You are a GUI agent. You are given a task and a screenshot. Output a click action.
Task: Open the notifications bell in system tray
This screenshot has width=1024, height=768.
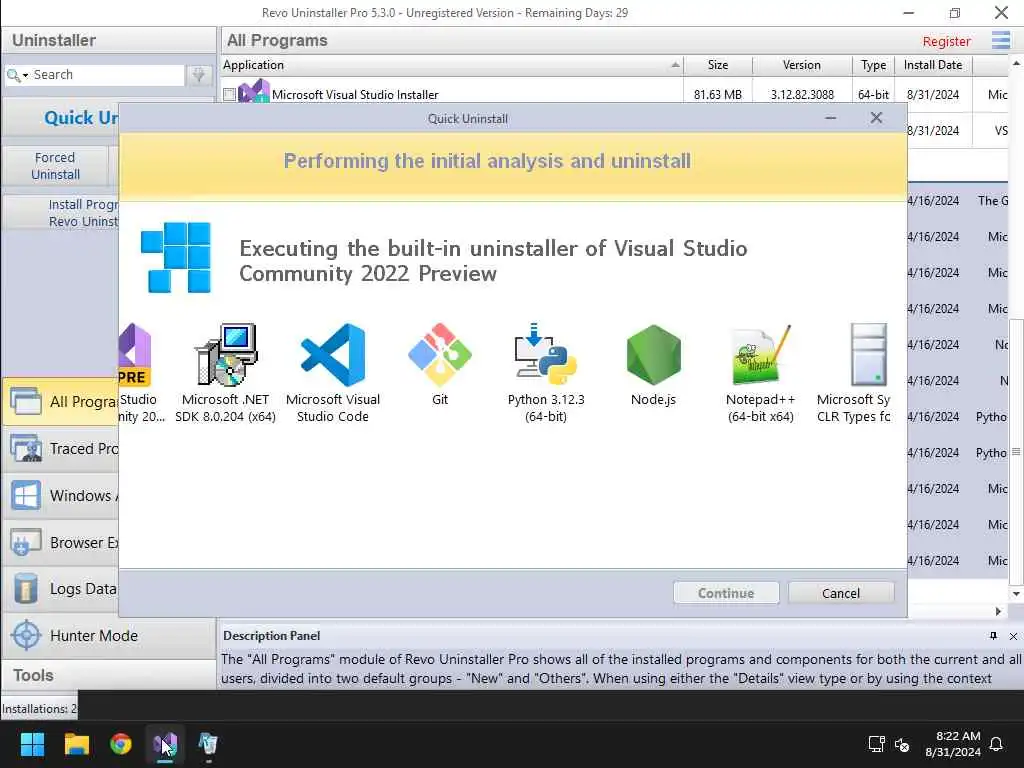[x=996, y=744]
